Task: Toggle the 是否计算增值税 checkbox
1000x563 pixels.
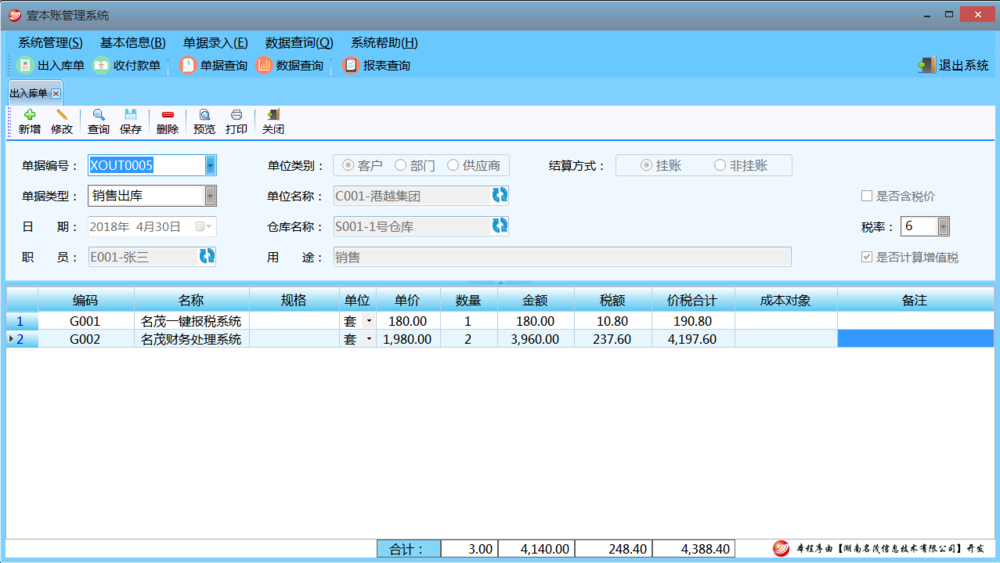Action: 866,257
